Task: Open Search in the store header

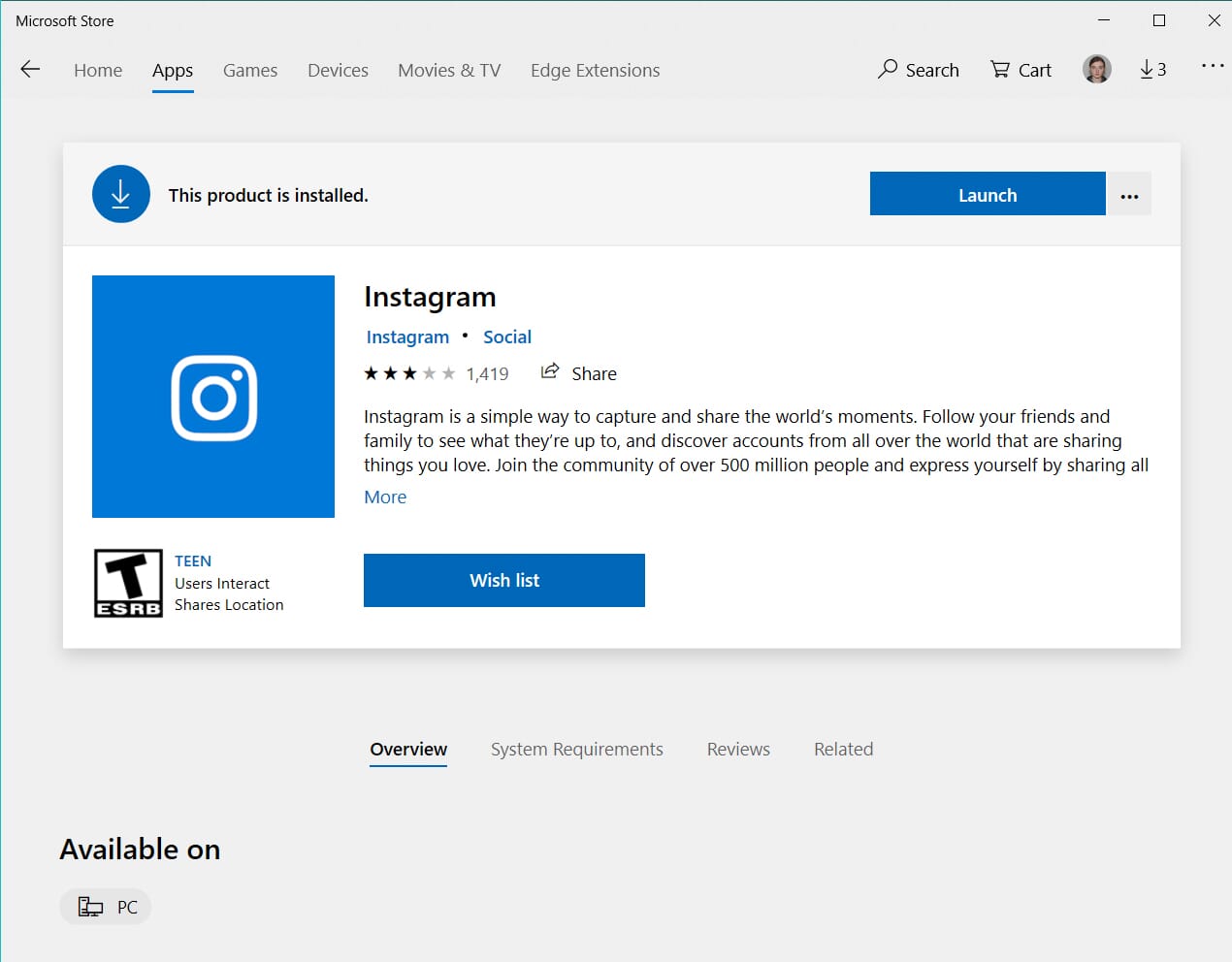Action: pos(918,70)
